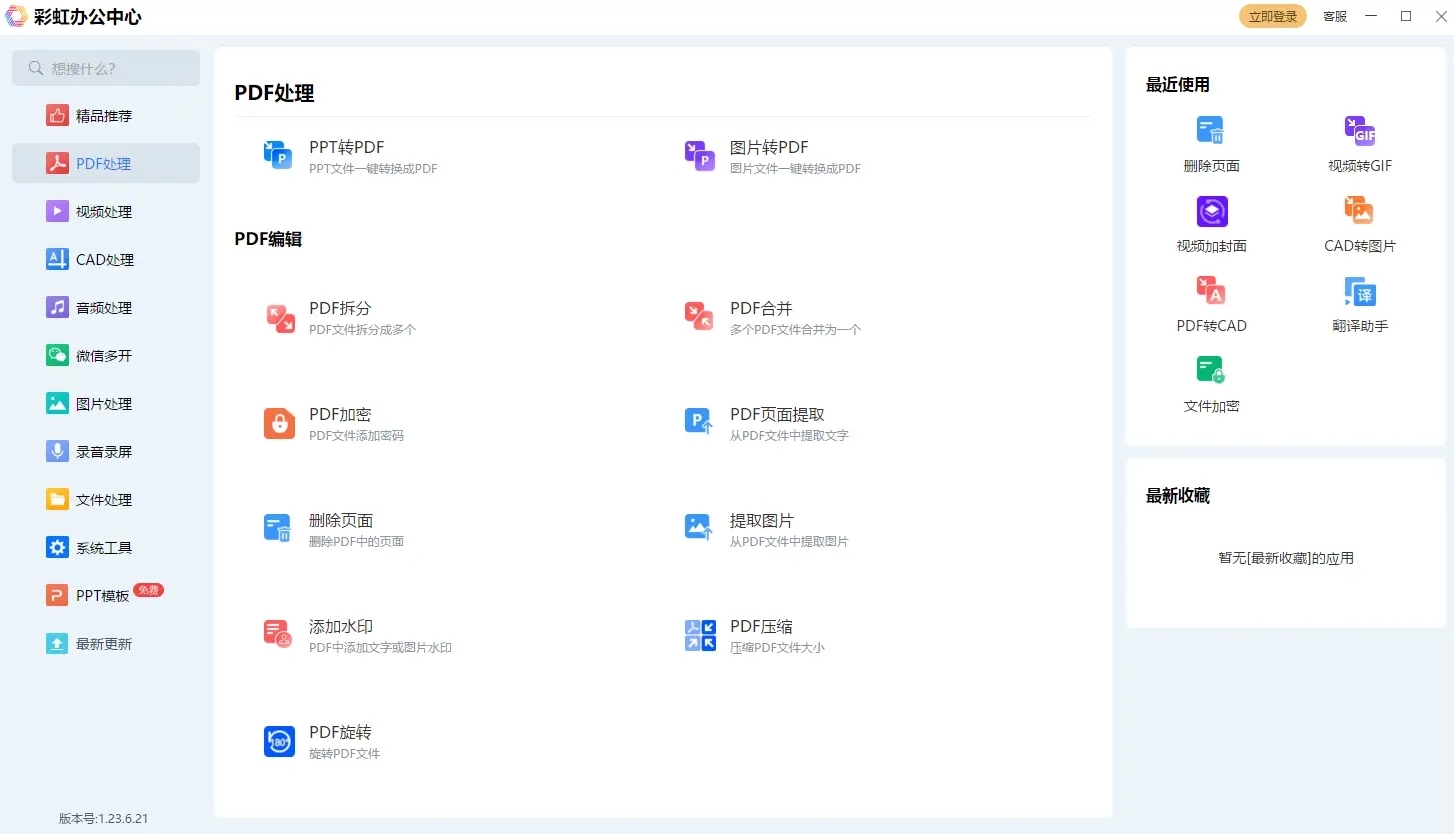Screen dimensions: 1454x834
Task: Open 文件加密 icon in recent list
Action: coord(1211,370)
